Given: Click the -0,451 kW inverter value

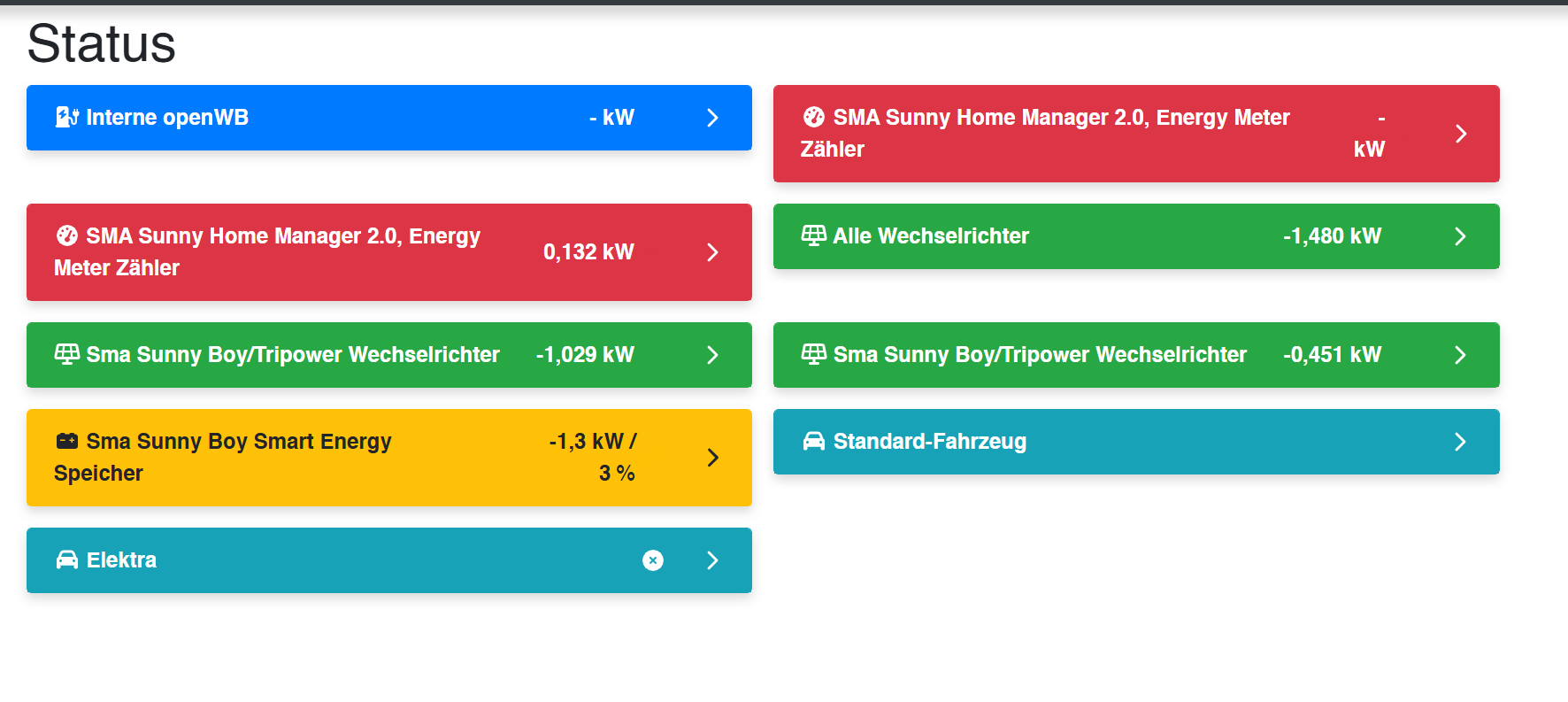Looking at the screenshot, I should (x=1332, y=355).
